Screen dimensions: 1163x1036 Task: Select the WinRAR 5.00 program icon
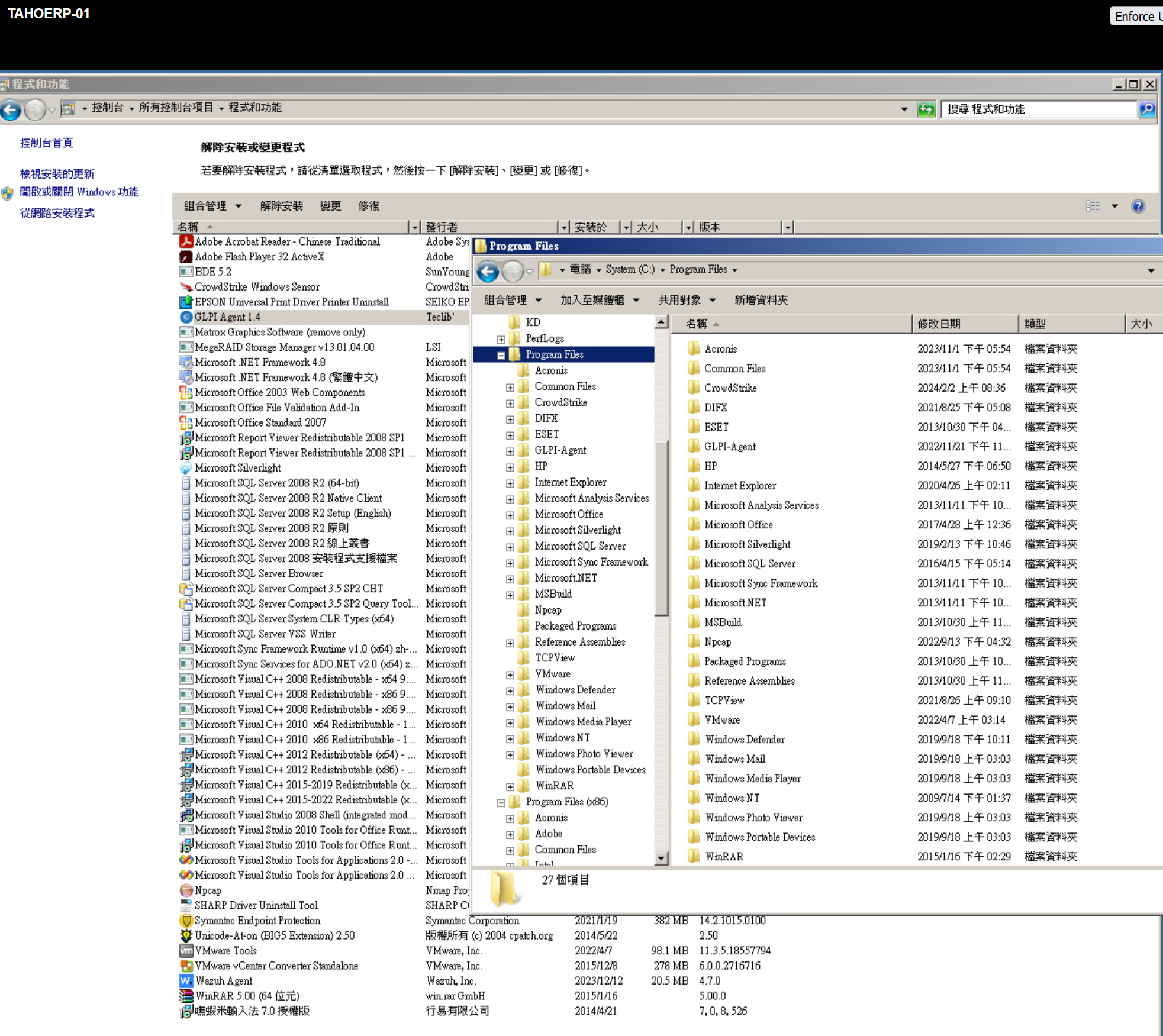(186, 996)
